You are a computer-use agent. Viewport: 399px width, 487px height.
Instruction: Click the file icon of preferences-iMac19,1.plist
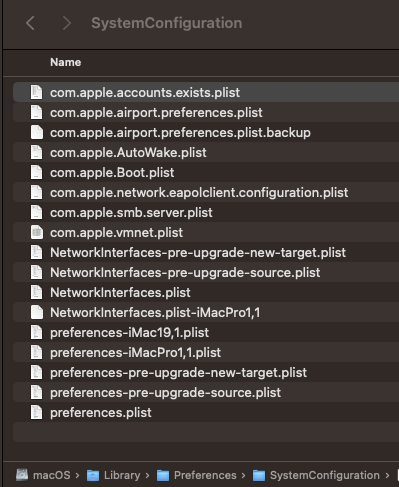(36, 332)
